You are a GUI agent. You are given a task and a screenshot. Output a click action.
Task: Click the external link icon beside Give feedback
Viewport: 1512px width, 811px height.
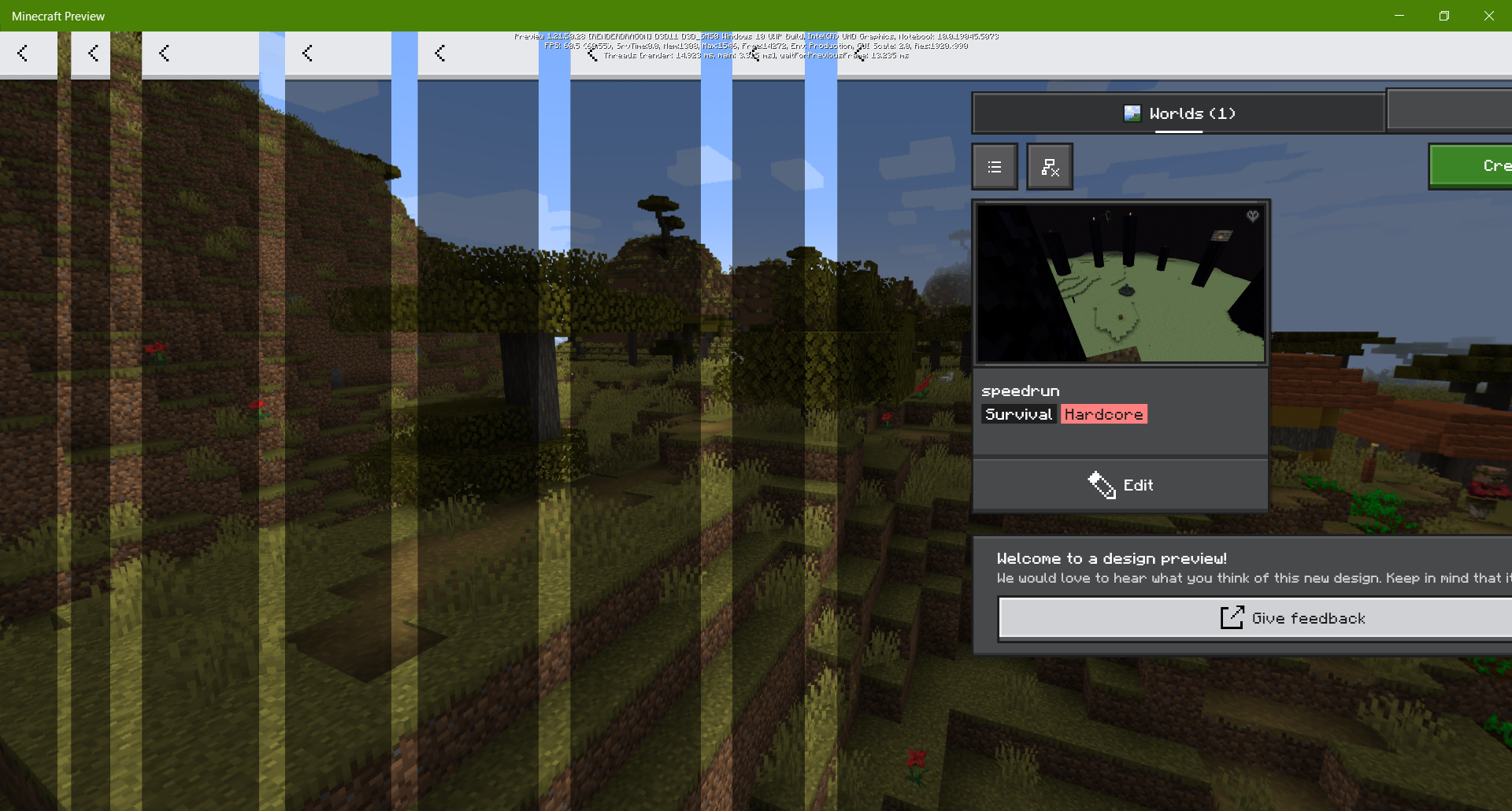[1232, 618]
